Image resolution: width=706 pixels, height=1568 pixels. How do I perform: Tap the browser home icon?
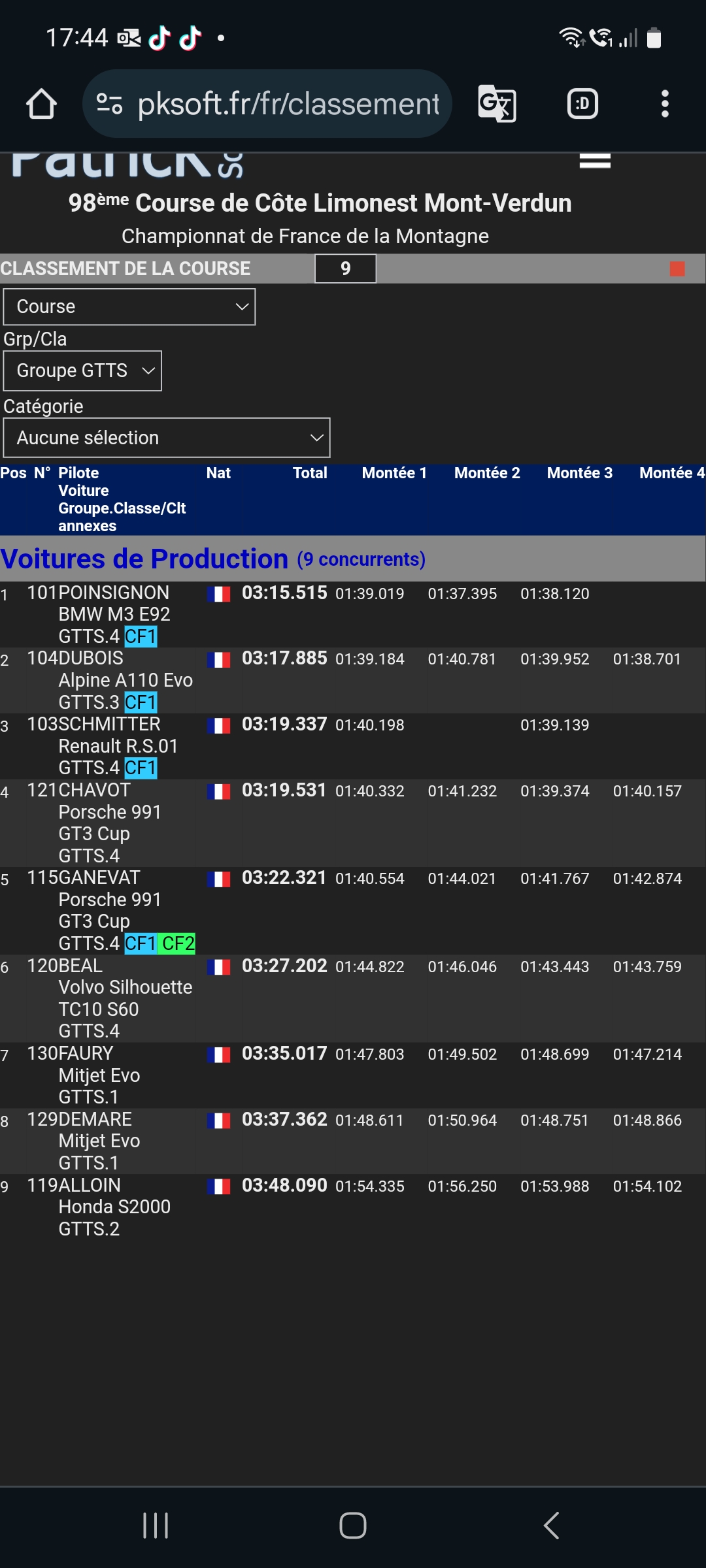(41, 104)
